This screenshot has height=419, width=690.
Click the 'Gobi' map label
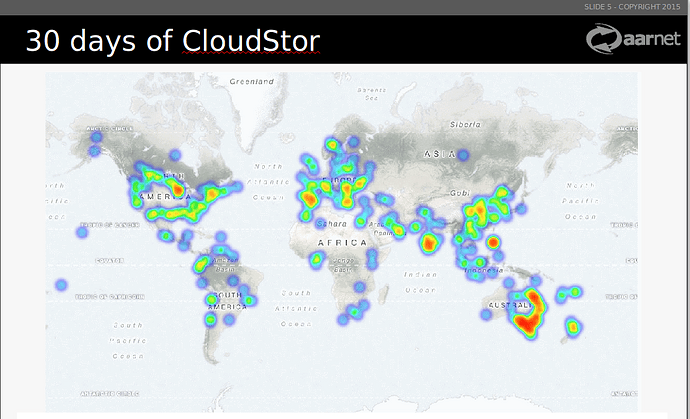coord(460,193)
